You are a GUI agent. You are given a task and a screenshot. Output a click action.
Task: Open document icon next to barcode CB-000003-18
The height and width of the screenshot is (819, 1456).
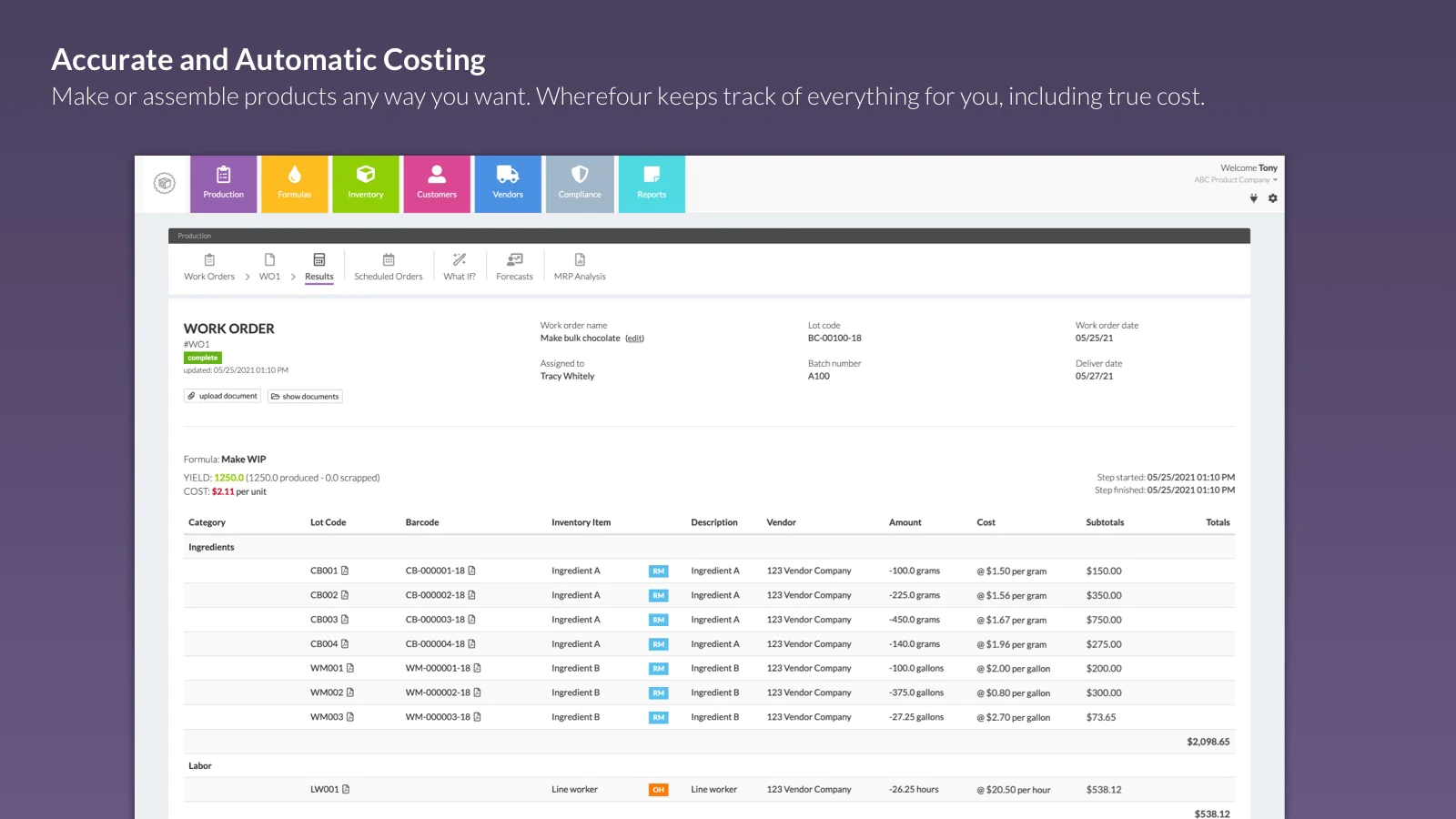[472, 620]
